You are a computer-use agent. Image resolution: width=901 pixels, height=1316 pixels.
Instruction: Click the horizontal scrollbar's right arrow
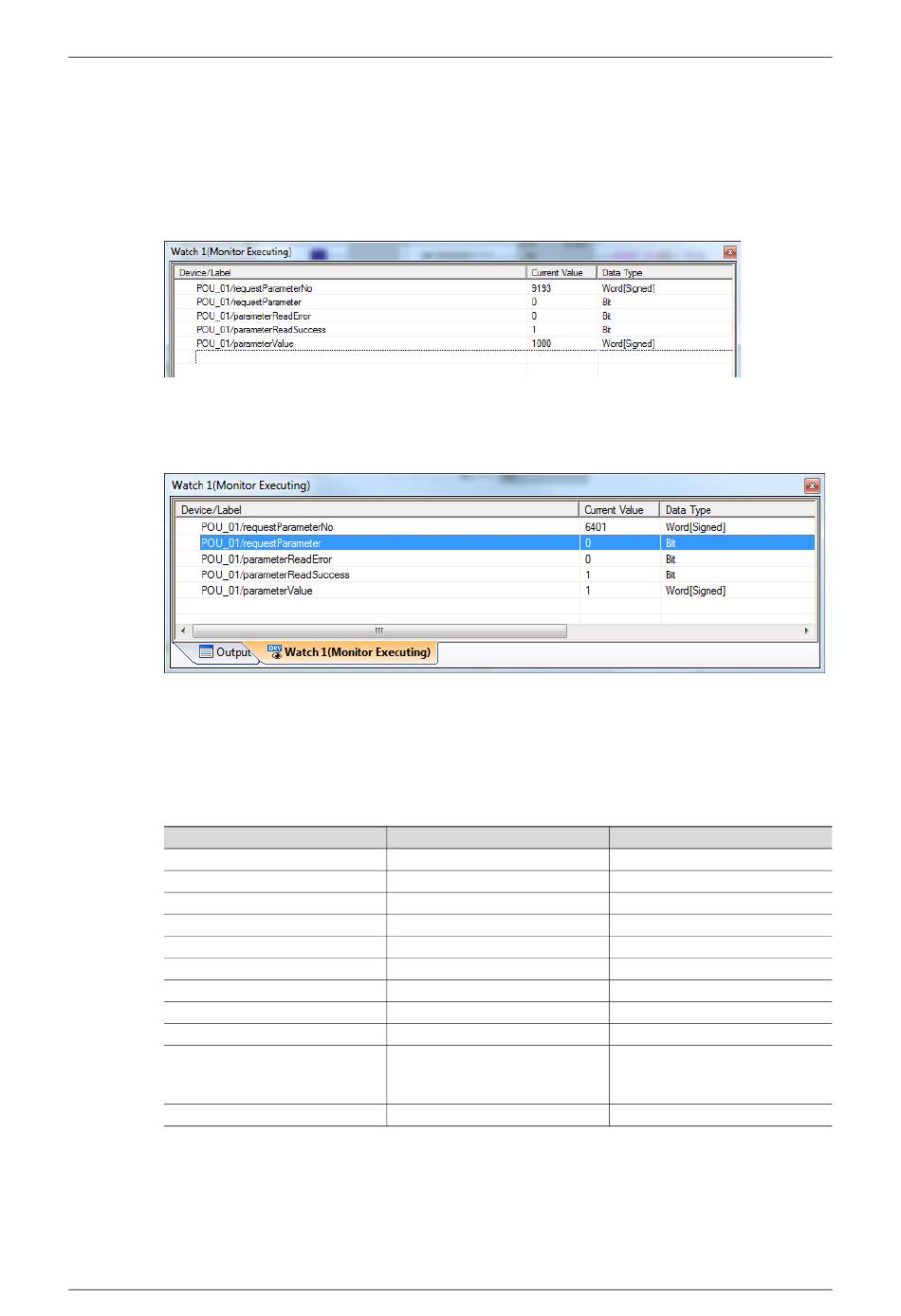pyautogui.click(x=807, y=631)
